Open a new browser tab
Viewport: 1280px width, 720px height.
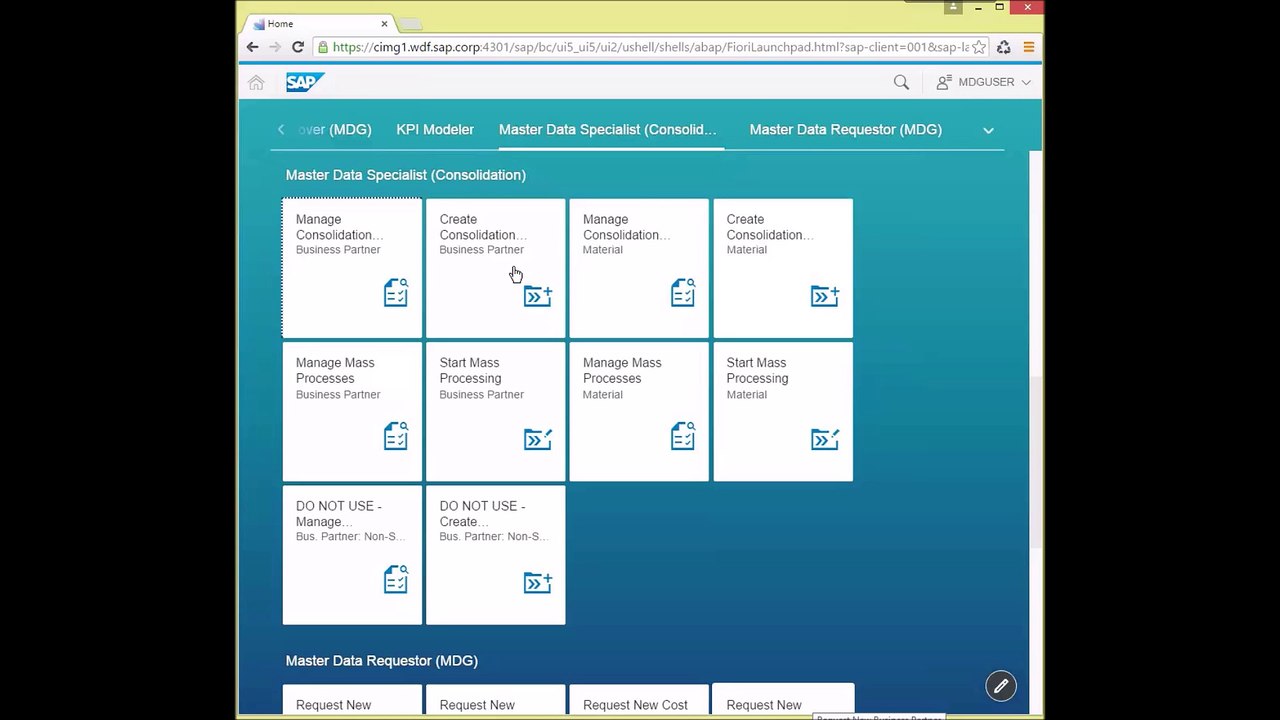[x=411, y=24]
